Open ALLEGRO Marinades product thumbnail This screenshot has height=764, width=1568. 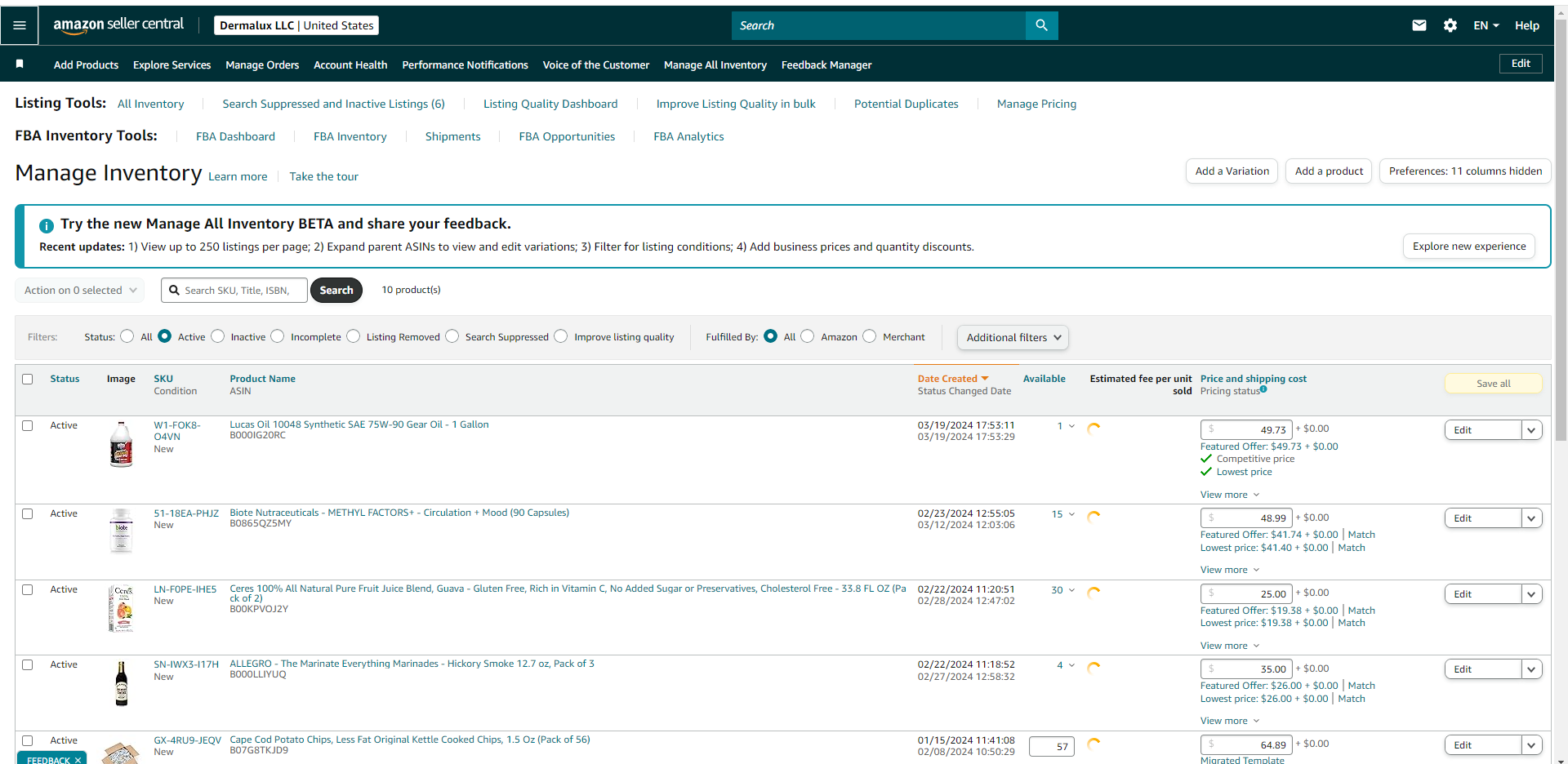[122, 683]
